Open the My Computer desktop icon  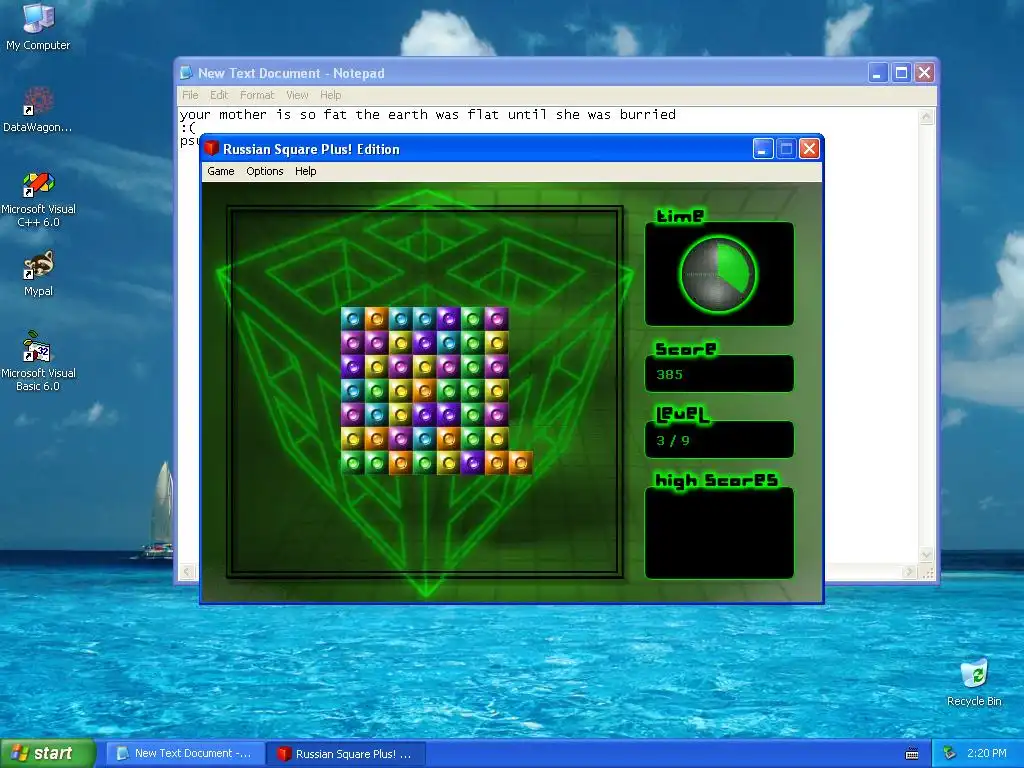[38, 27]
